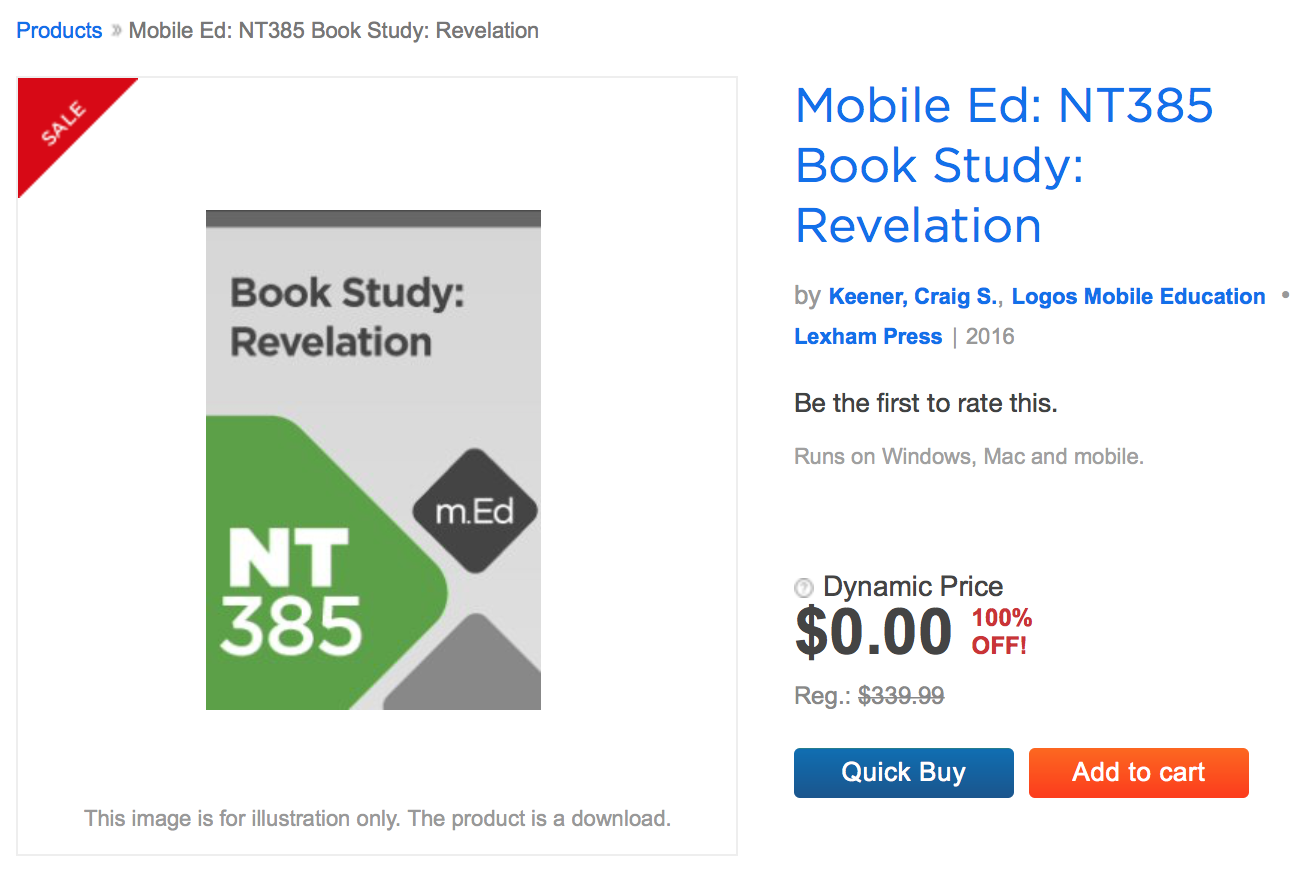The image size is (1314, 880).
Task: Open the Products breadcrumb link
Action: [x=59, y=31]
